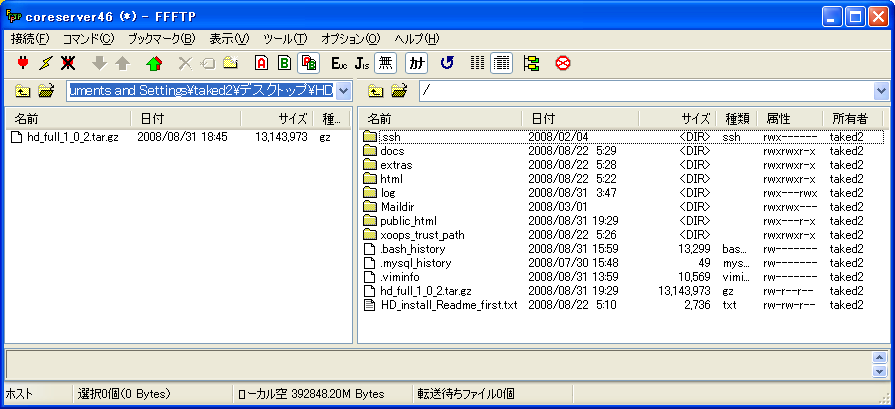Screen dimensions: 895x409
Task: Click the refresh file list icon
Action: [447, 63]
